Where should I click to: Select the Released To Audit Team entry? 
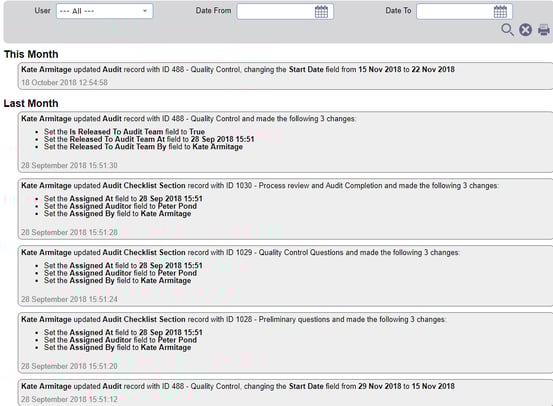[285, 142]
